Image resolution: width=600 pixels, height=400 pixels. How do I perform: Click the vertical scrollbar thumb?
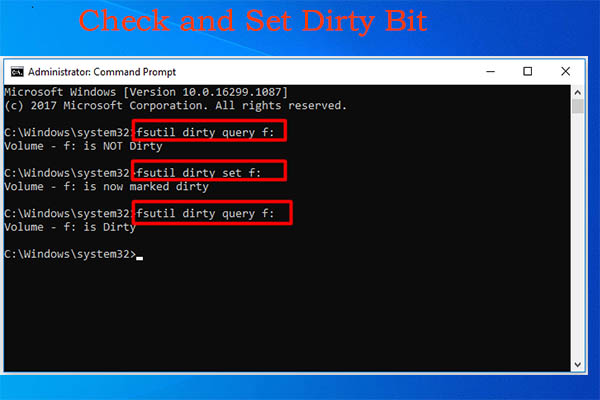pos(577,106)
